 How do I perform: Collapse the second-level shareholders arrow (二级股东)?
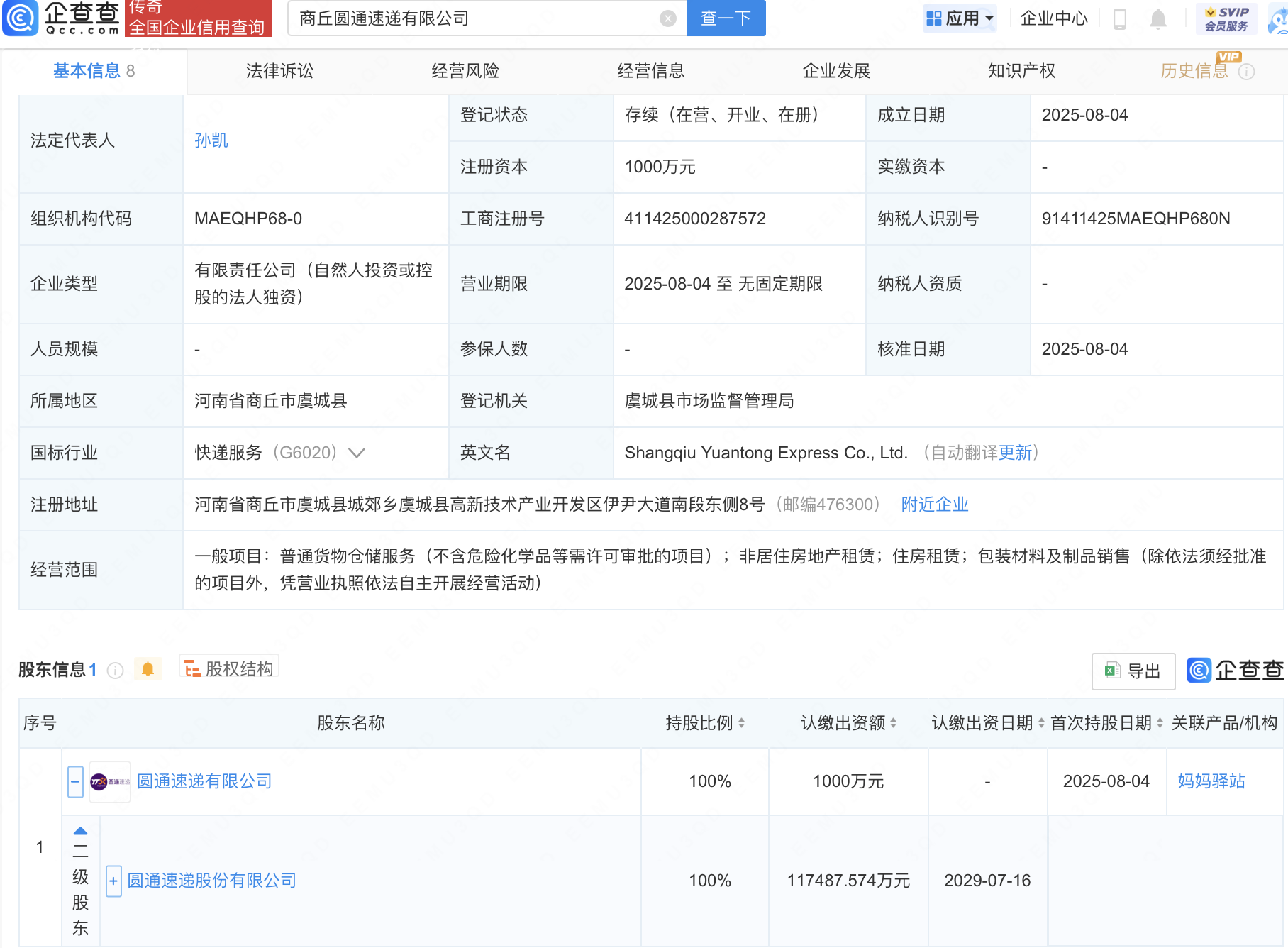coord(81,831)
